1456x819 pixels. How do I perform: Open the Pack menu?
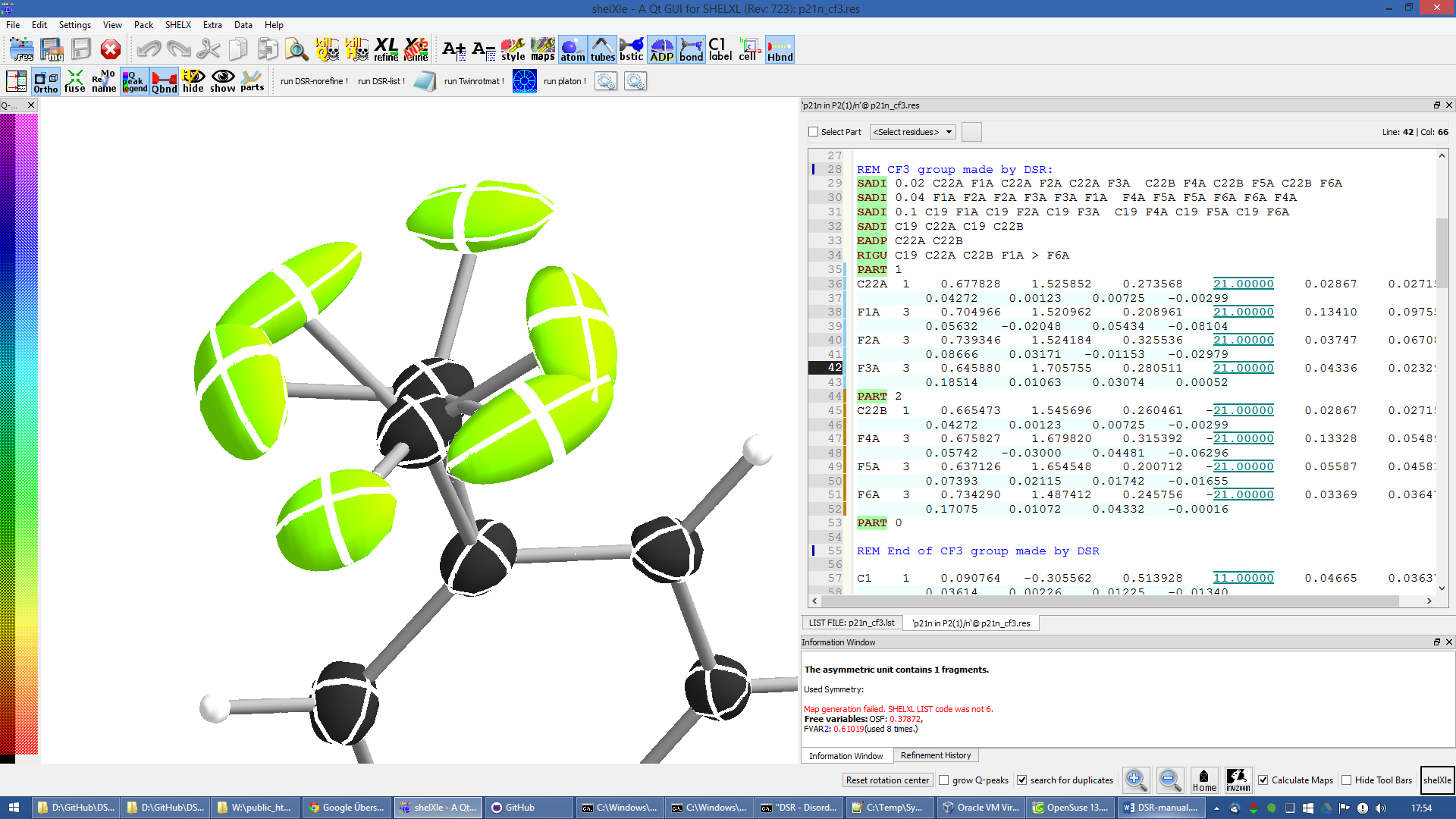point(143,25)
